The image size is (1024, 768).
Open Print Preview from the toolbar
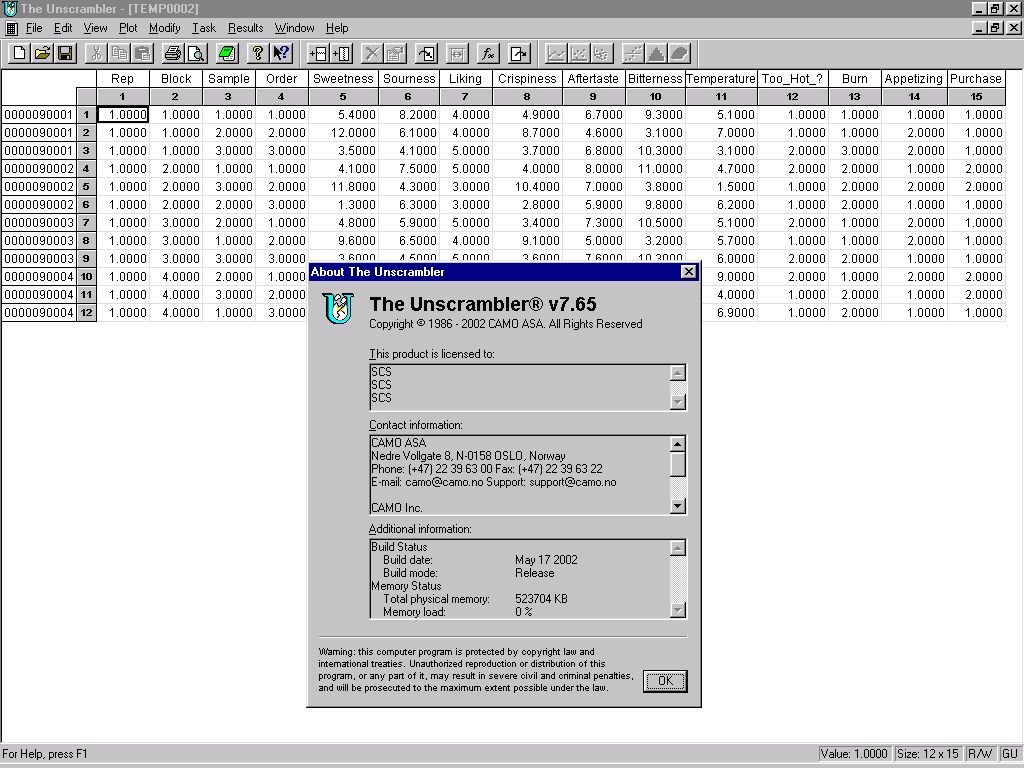[195, 53]
